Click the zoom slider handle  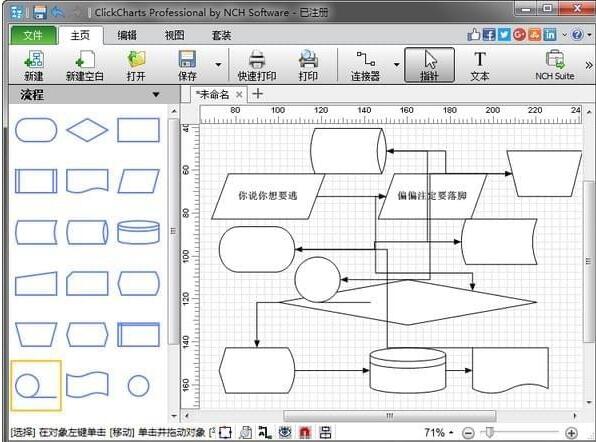point(490,432)
